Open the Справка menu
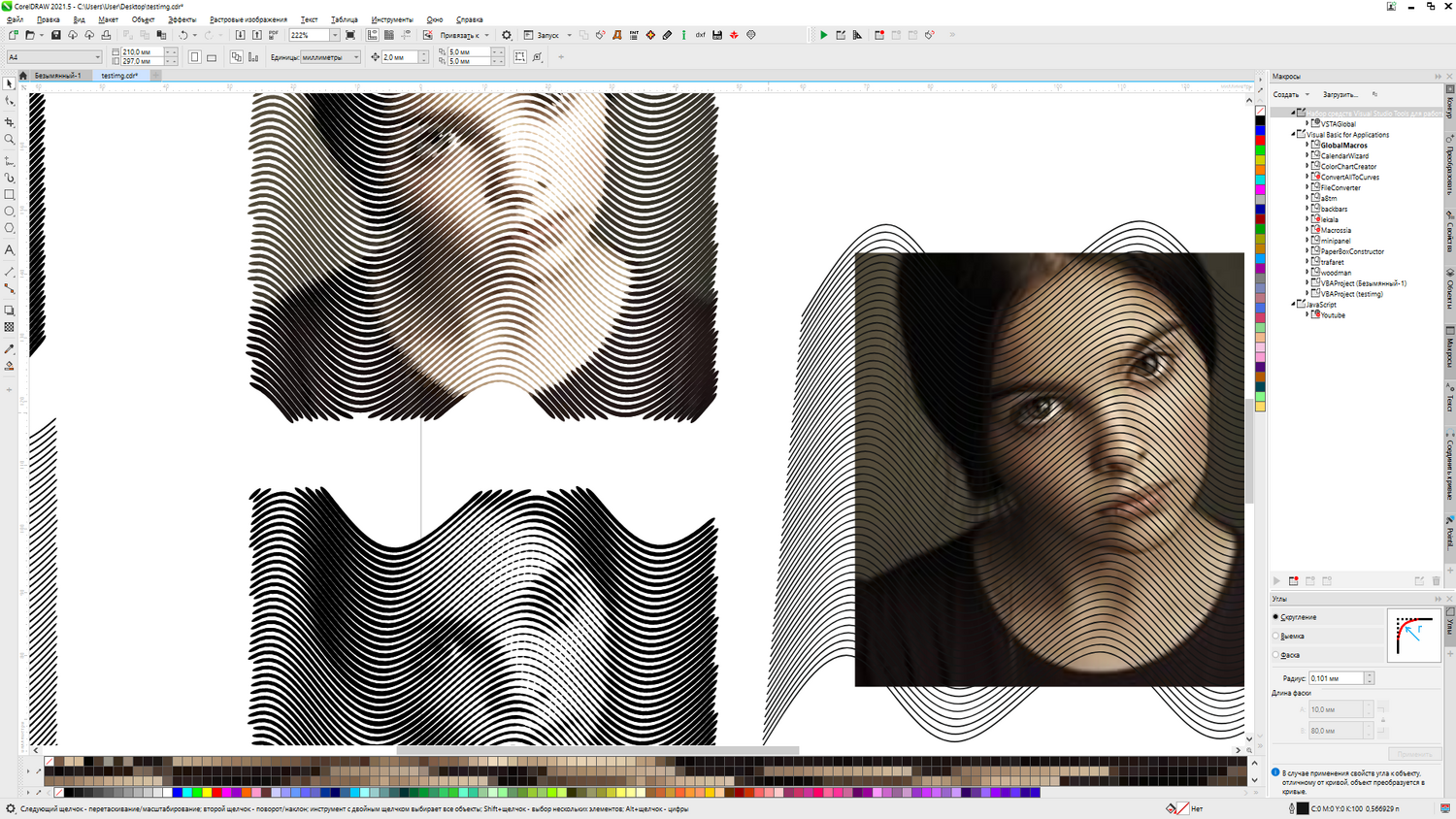The width and height of the screenshot is (1456, 819). (x=470, y=19)
